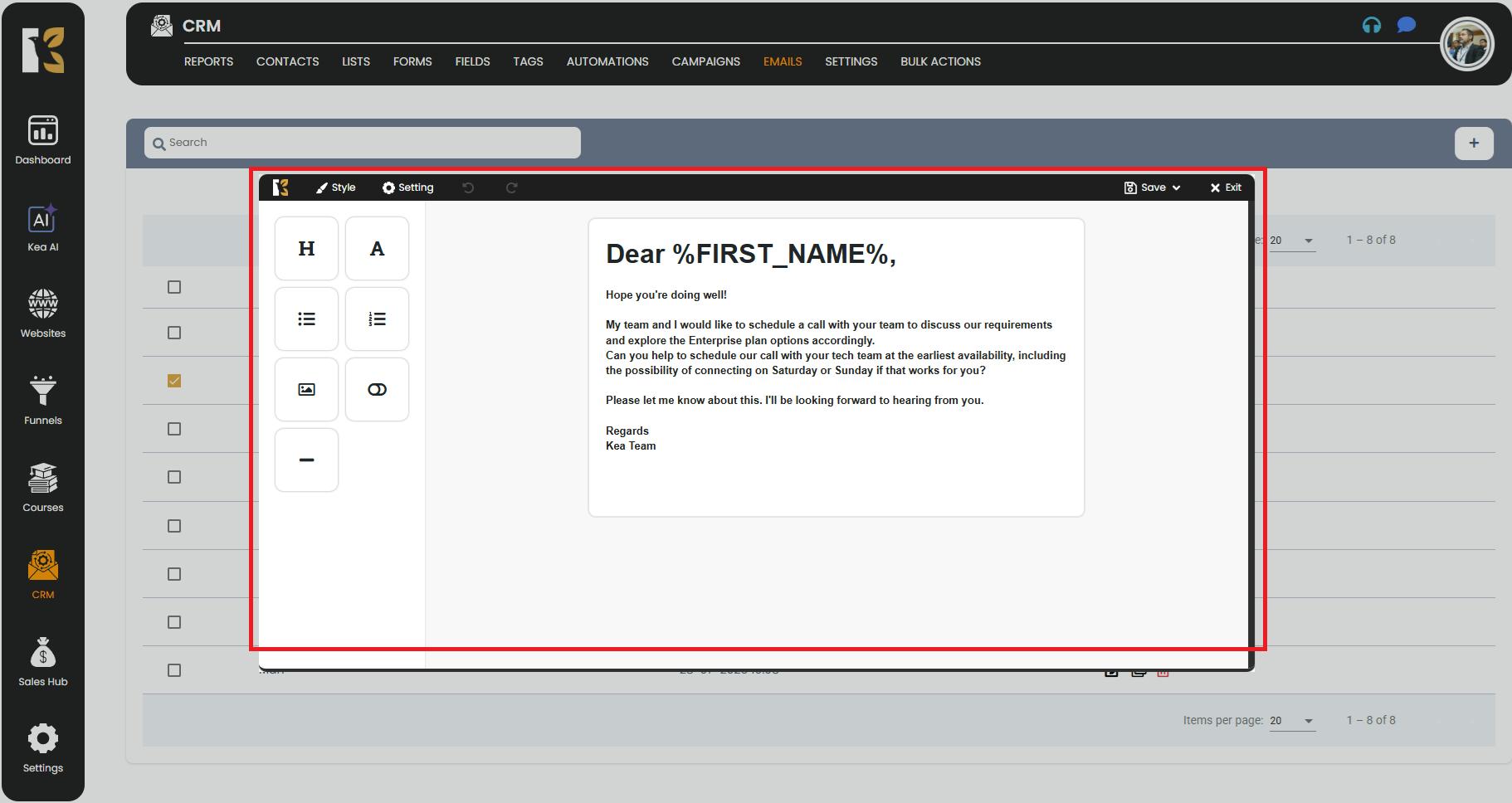Open the chat bubble icon
This screenshot has height=803, width=1512.
tap(1406, 26)
